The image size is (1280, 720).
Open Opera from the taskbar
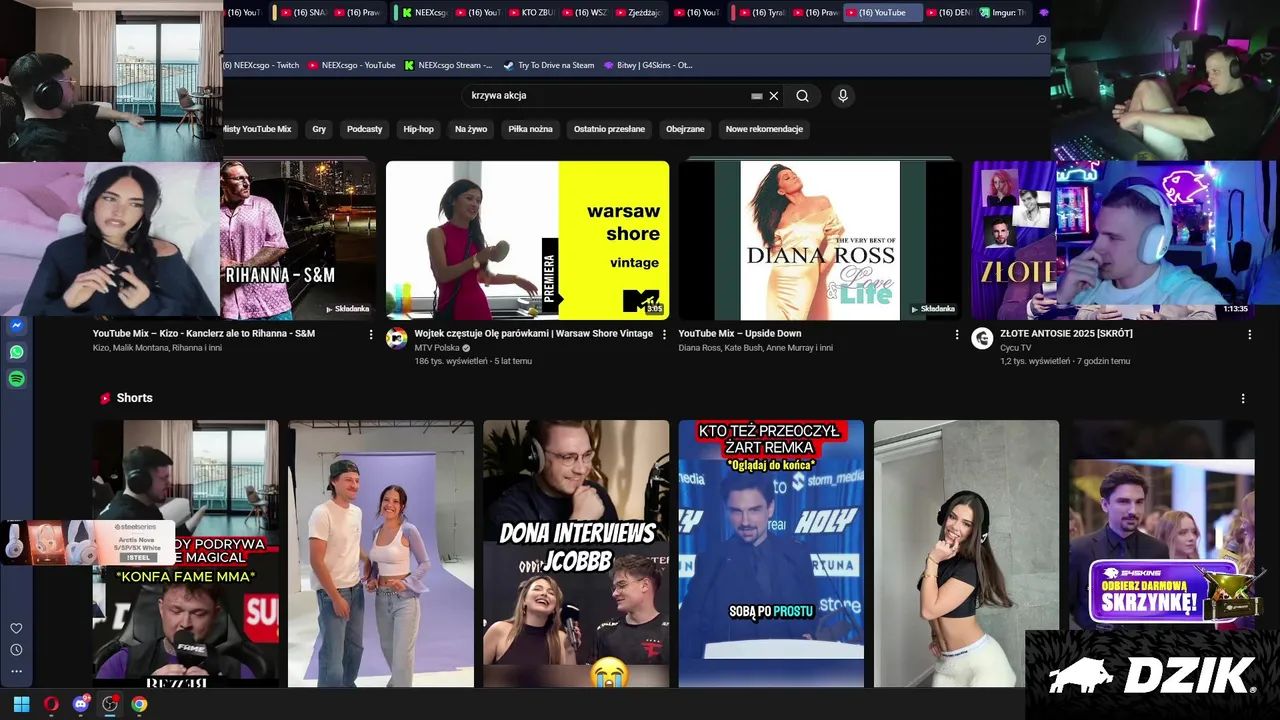51,704
